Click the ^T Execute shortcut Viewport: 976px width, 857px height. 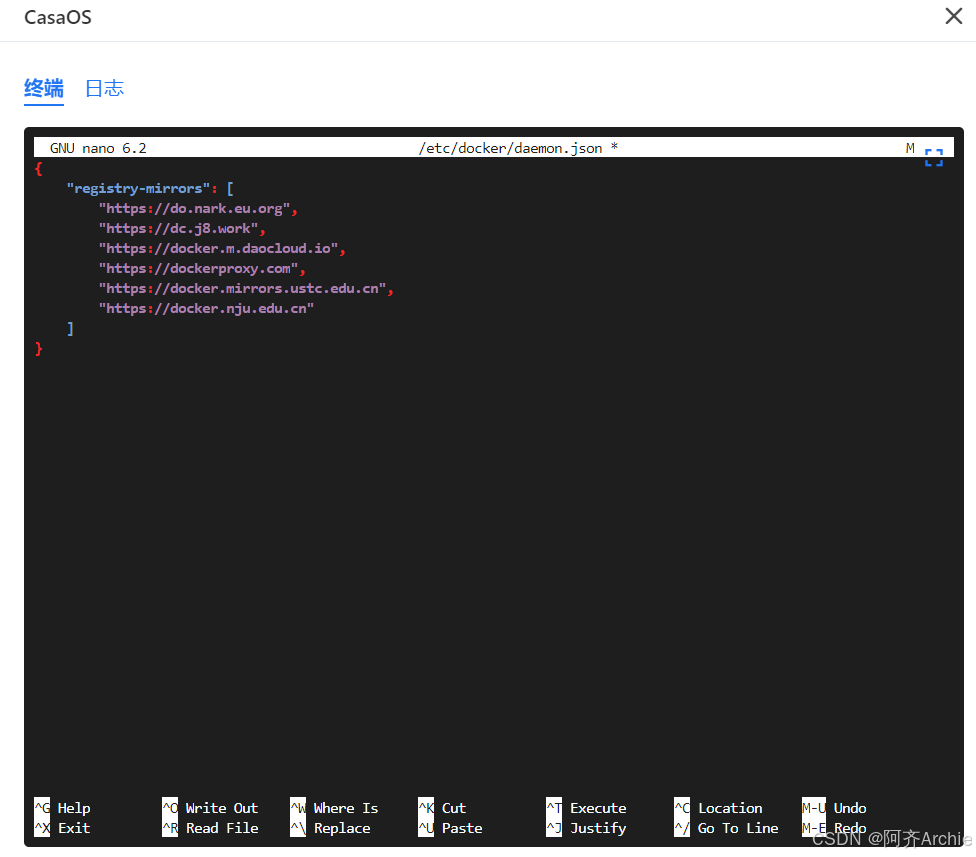tap(586, 808)
